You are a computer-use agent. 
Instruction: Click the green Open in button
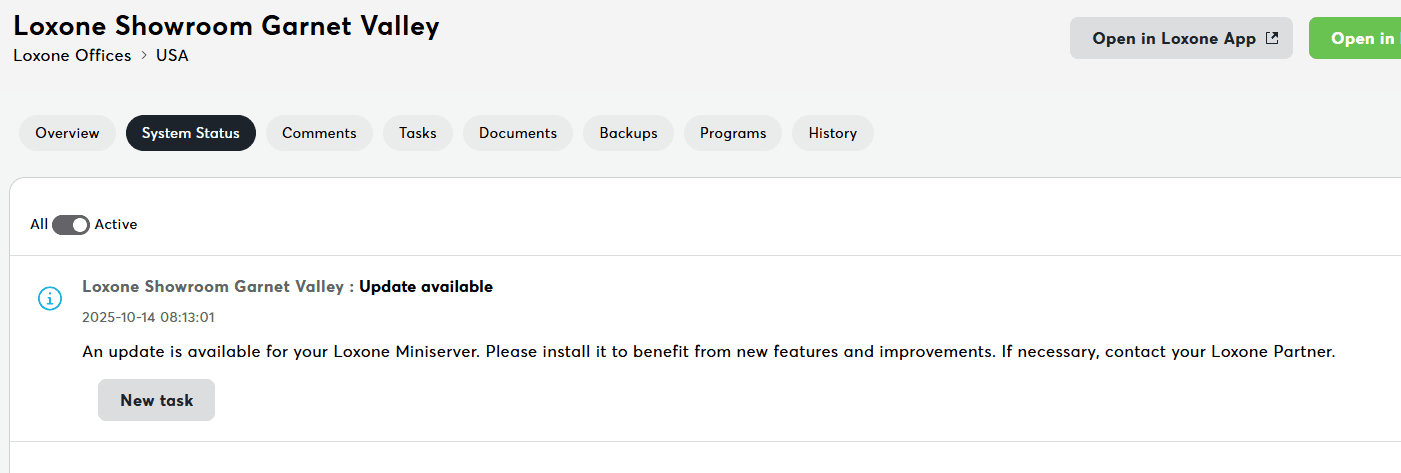coord(1355,38)
